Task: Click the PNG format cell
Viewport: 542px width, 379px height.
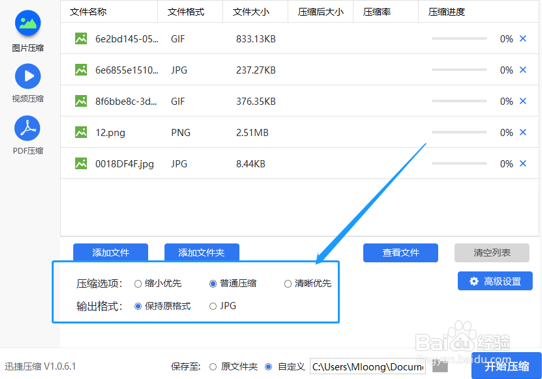Action: click(x=181, y=132)
